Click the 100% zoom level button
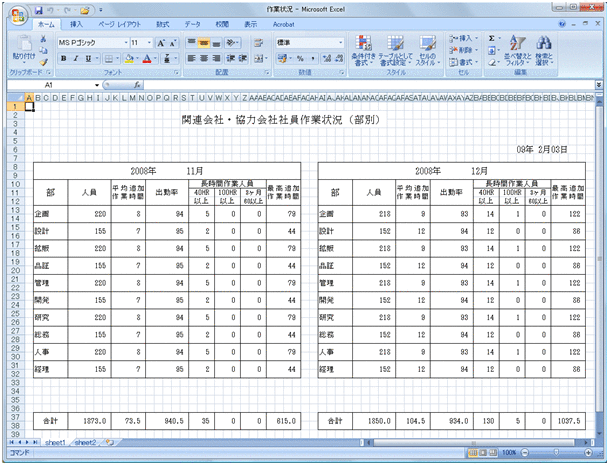 [x=509, y=453]
